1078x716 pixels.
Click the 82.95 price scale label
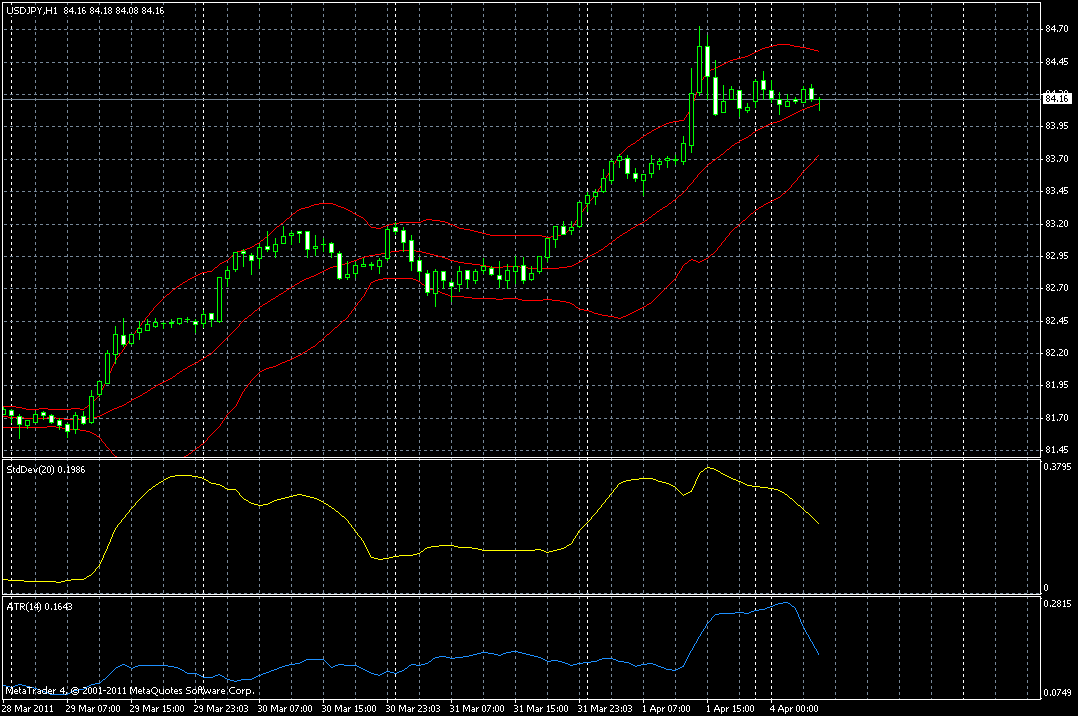tap(1056, 256)
